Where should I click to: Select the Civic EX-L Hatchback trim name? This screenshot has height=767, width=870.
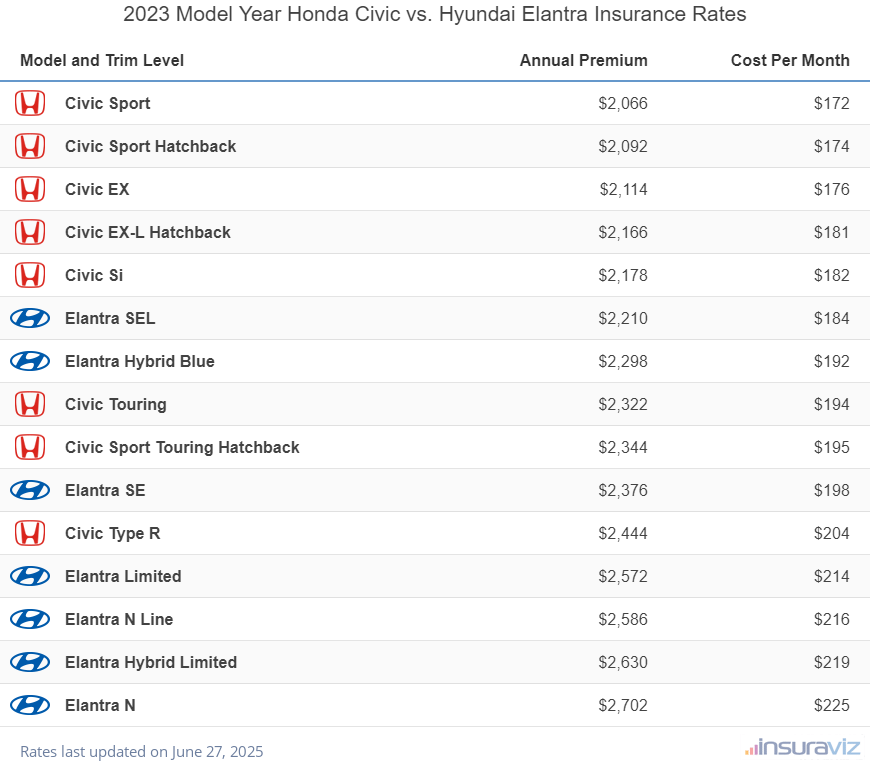click(148, 233)
